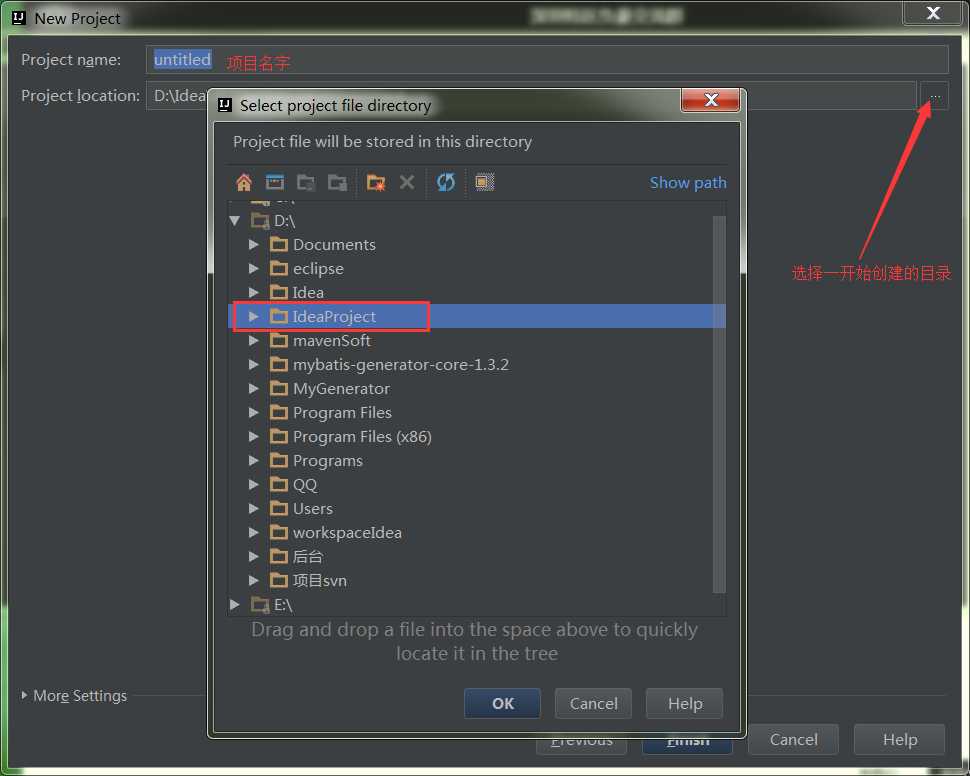Click Help in directory dialog
The height and width of the screenshot is (776, 970).
point(684,704)
